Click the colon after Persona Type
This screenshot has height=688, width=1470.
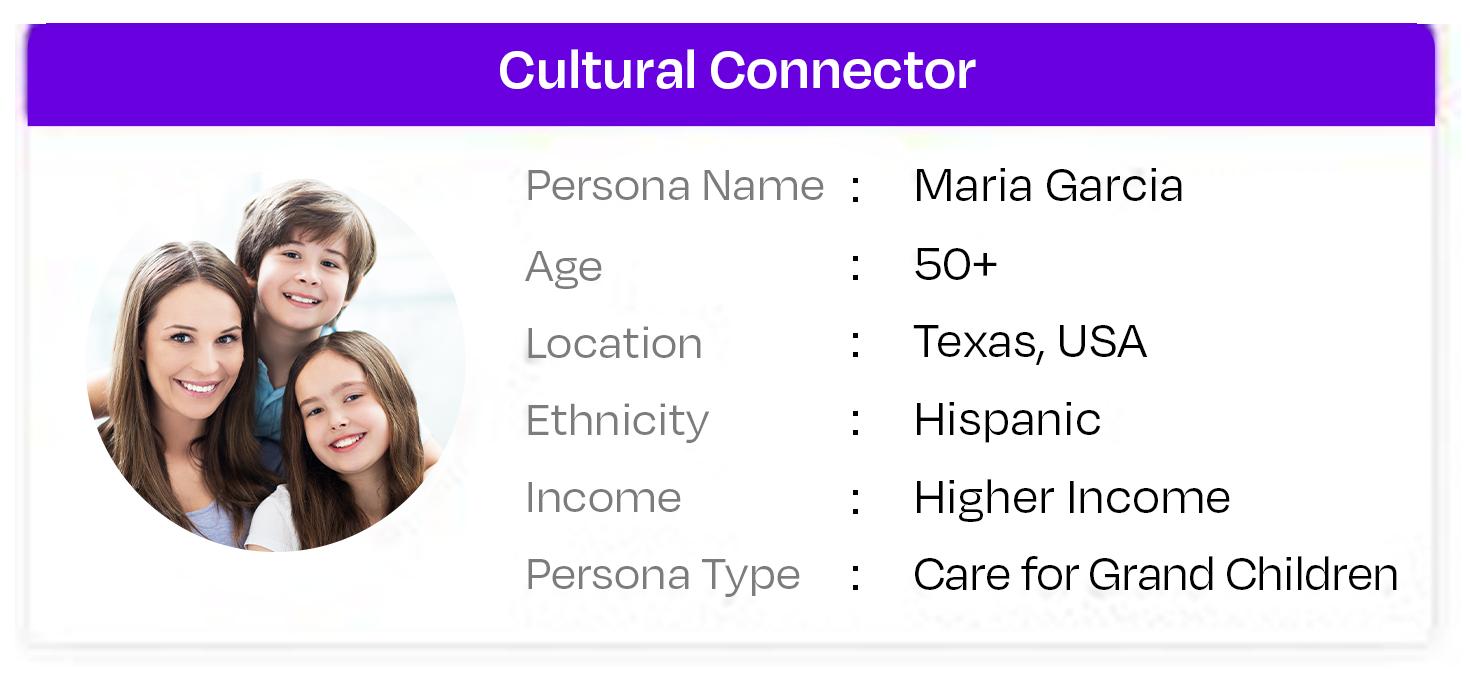pyautogui.click(x=856, y=577)
